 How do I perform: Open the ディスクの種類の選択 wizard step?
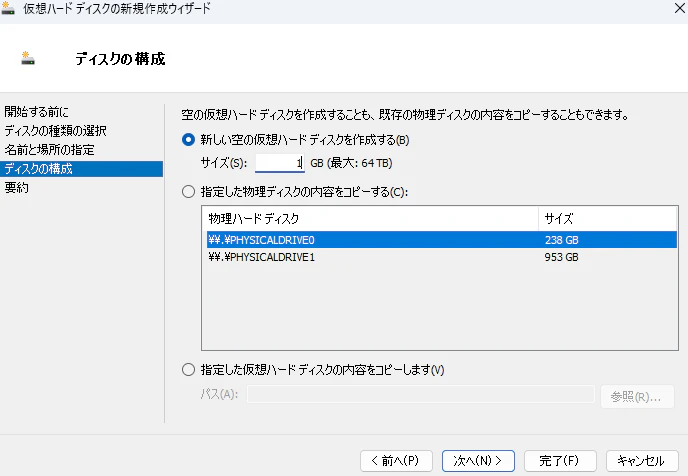click(55, 131)
